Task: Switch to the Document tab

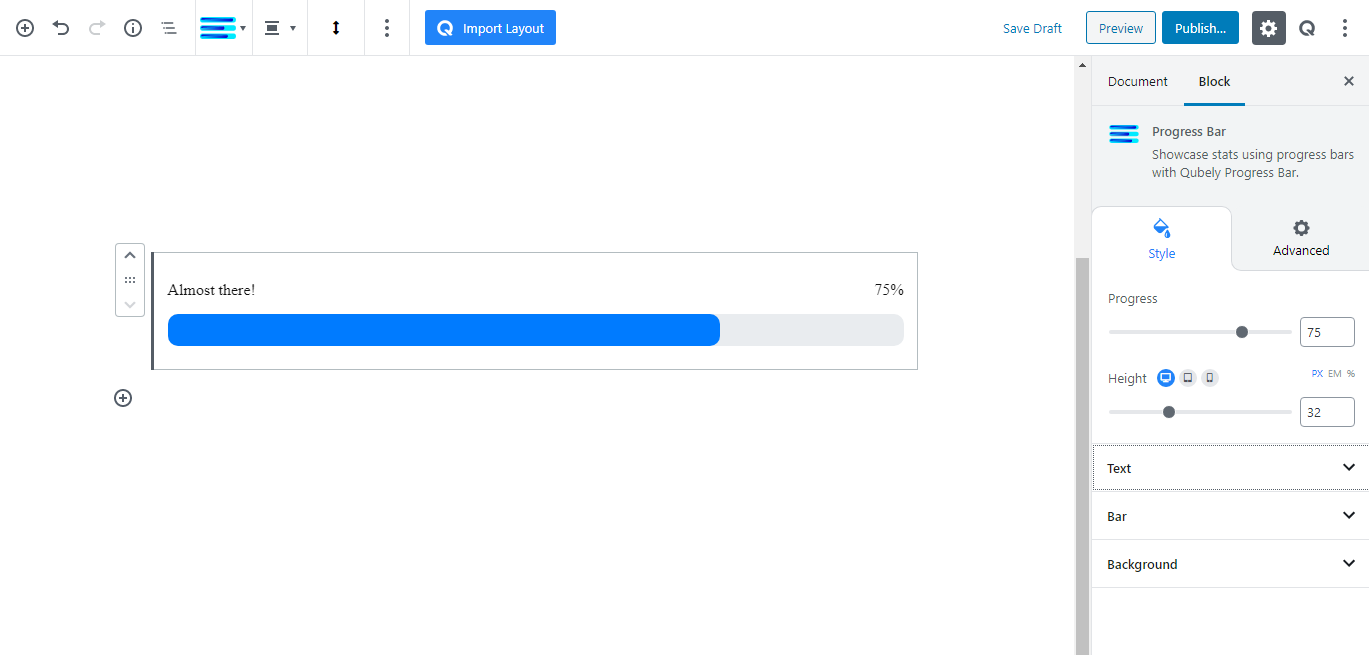Action: (1137, 81)
